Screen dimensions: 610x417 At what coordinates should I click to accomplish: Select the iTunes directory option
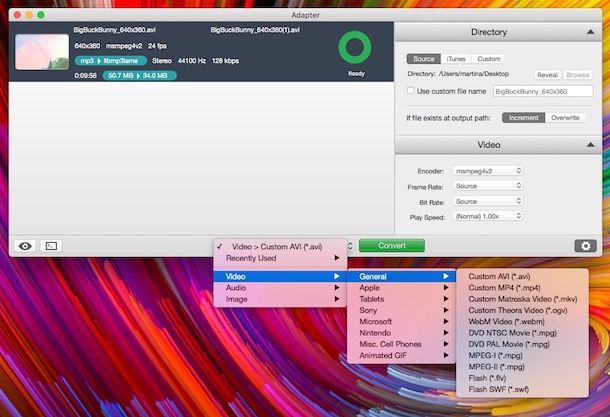tap(456, 59)
